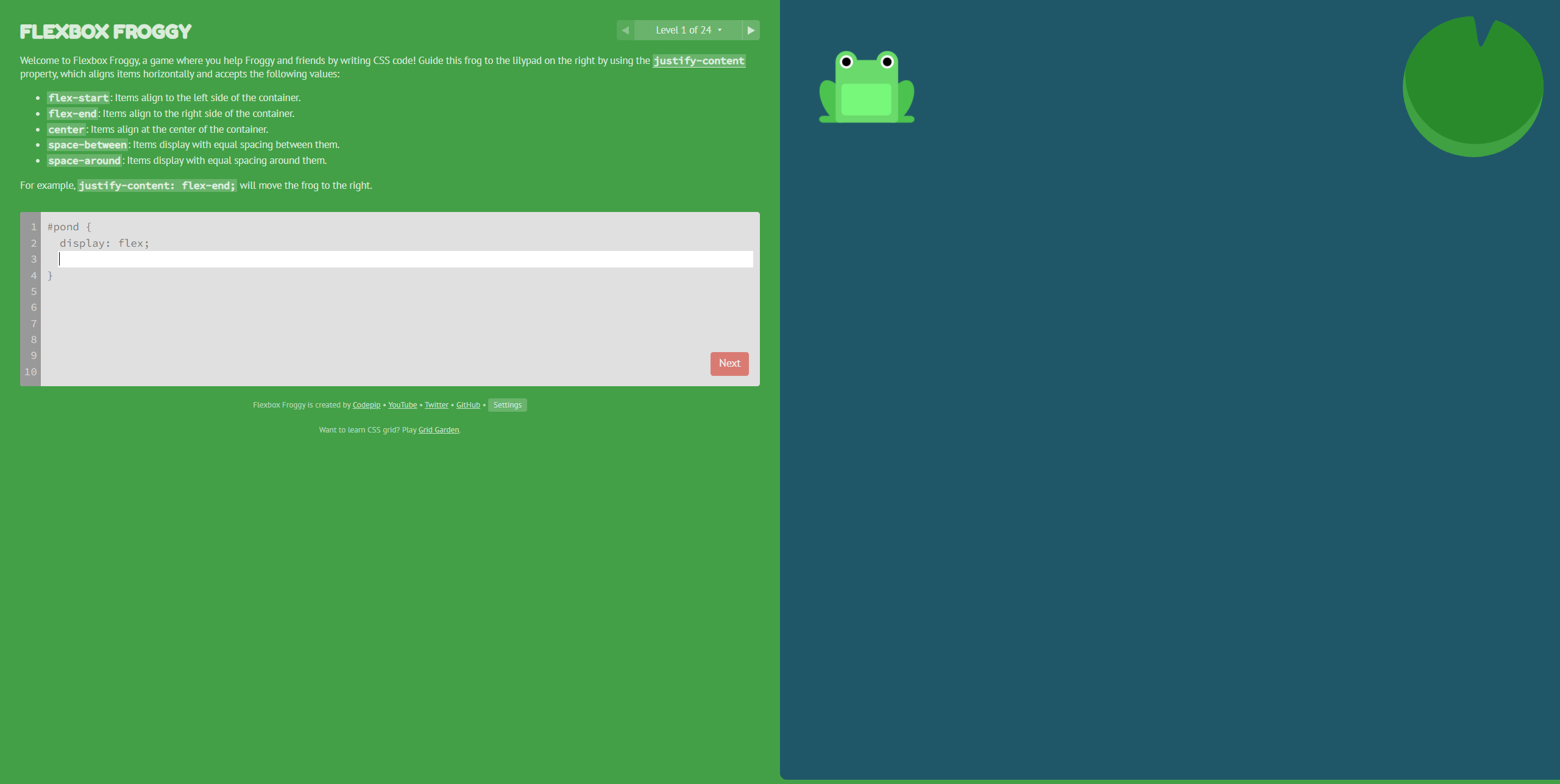
Task: Click the Next button to advance
Action: point(730,363)
